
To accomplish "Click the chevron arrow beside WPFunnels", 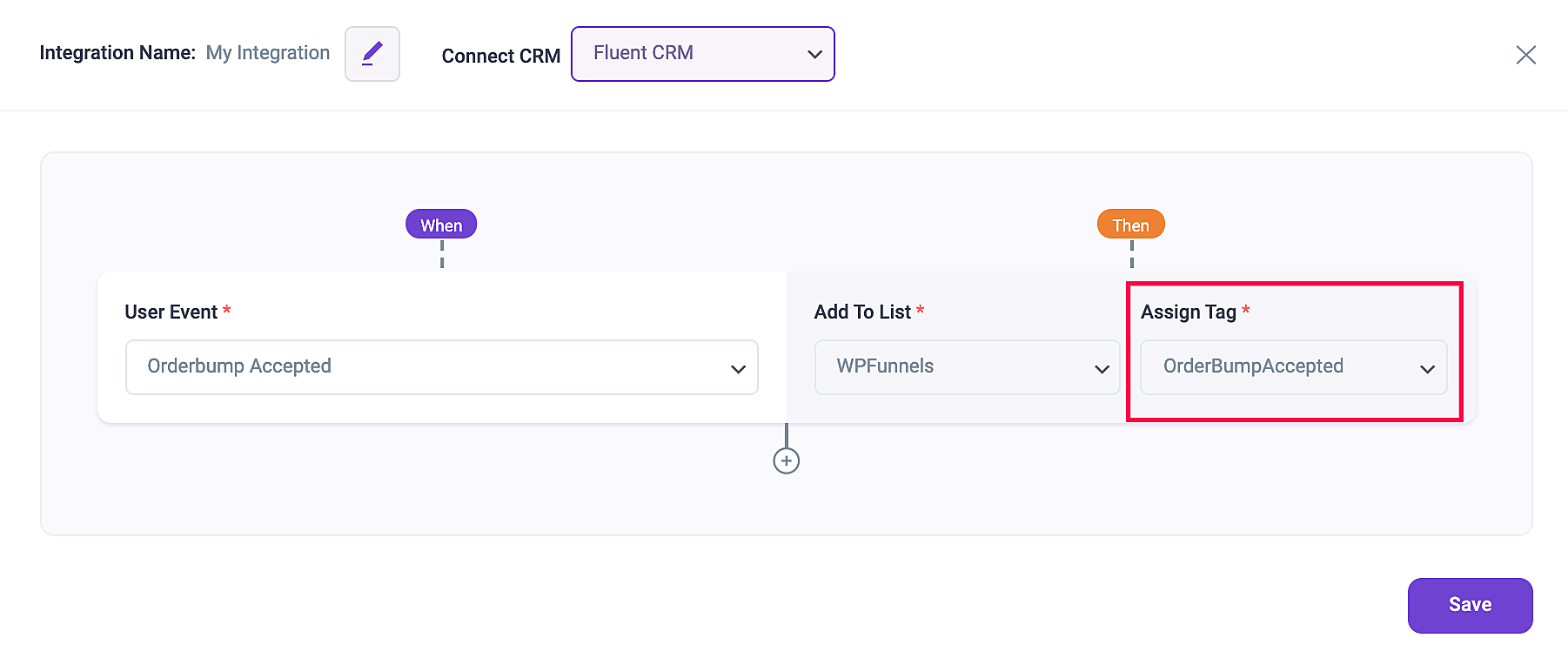I will (x=1102, y=369).
